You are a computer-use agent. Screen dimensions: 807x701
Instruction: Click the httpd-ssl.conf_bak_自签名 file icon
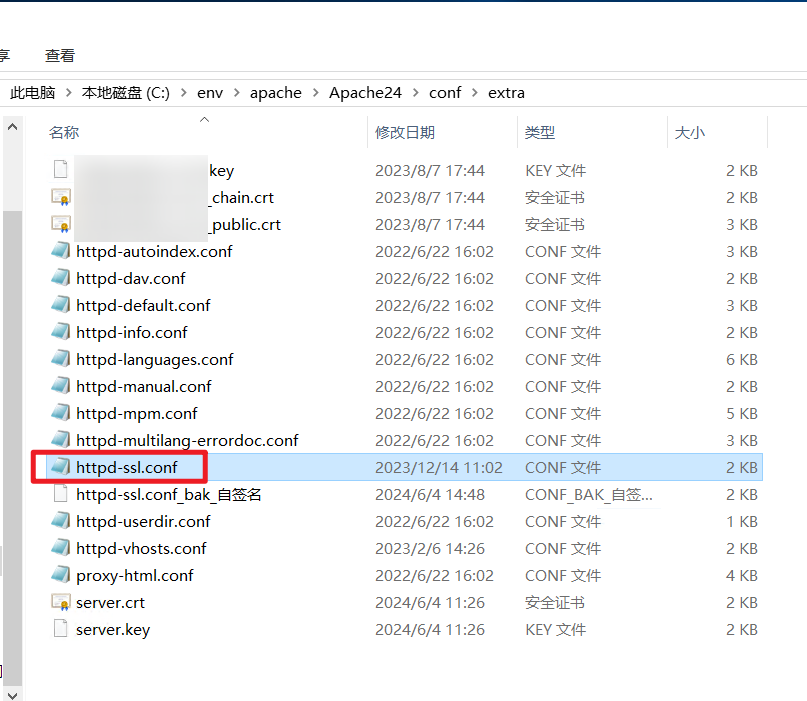tap(61, 494)
